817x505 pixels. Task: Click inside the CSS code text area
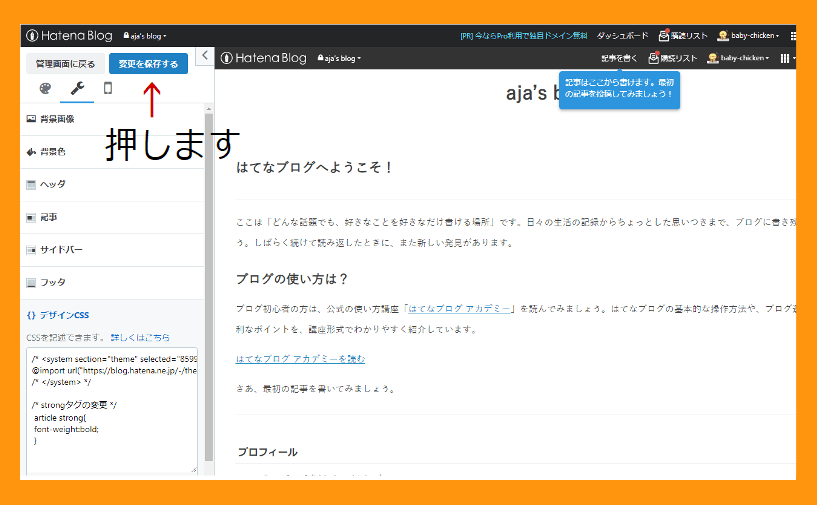click(x=112, y=410)
